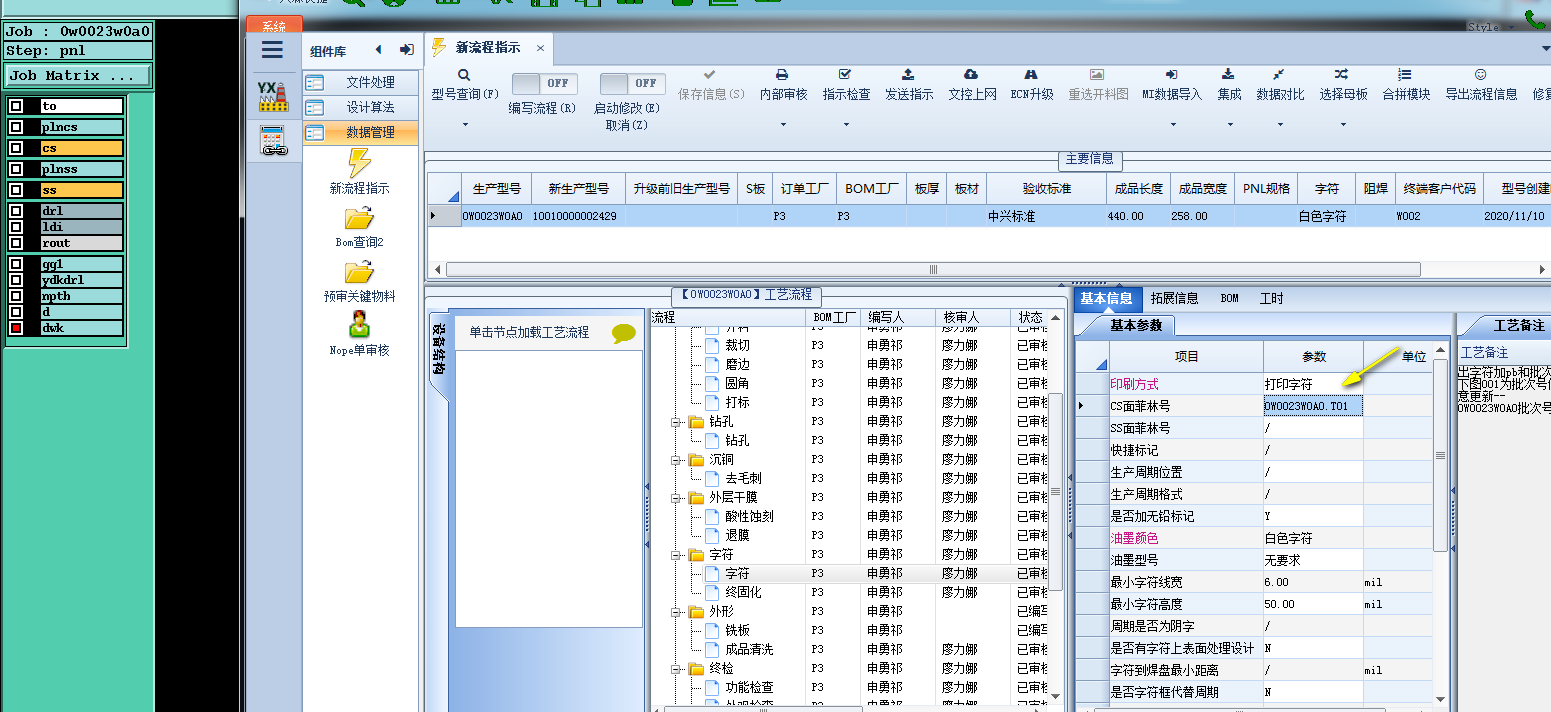Switch to the 拓展信息 tab
The image size is (1551, 712).
tap(1174, 298)
